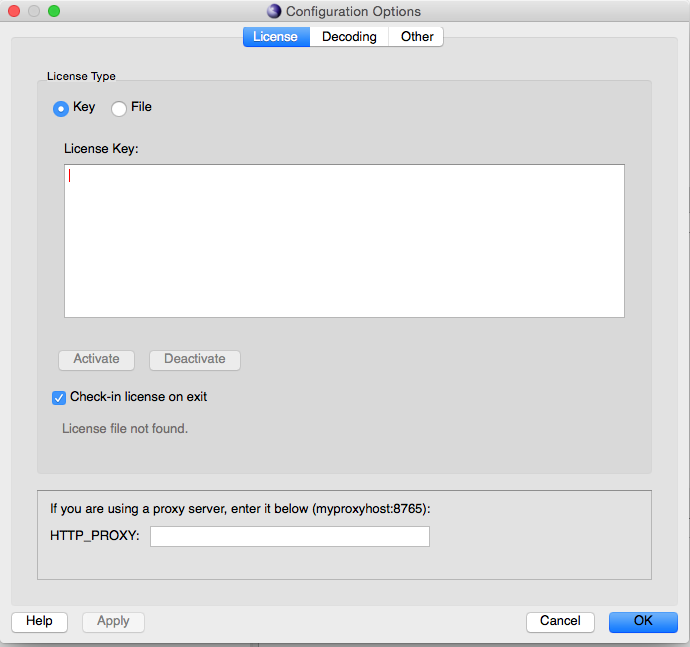Click the Apply button
The width and height of the screenshot is (690, 647).
tap(113, 621)
